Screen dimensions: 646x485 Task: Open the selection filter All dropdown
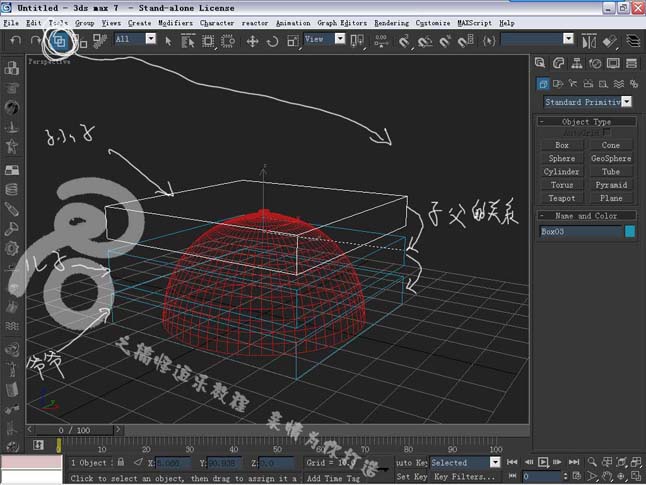[x=151, y=39]
